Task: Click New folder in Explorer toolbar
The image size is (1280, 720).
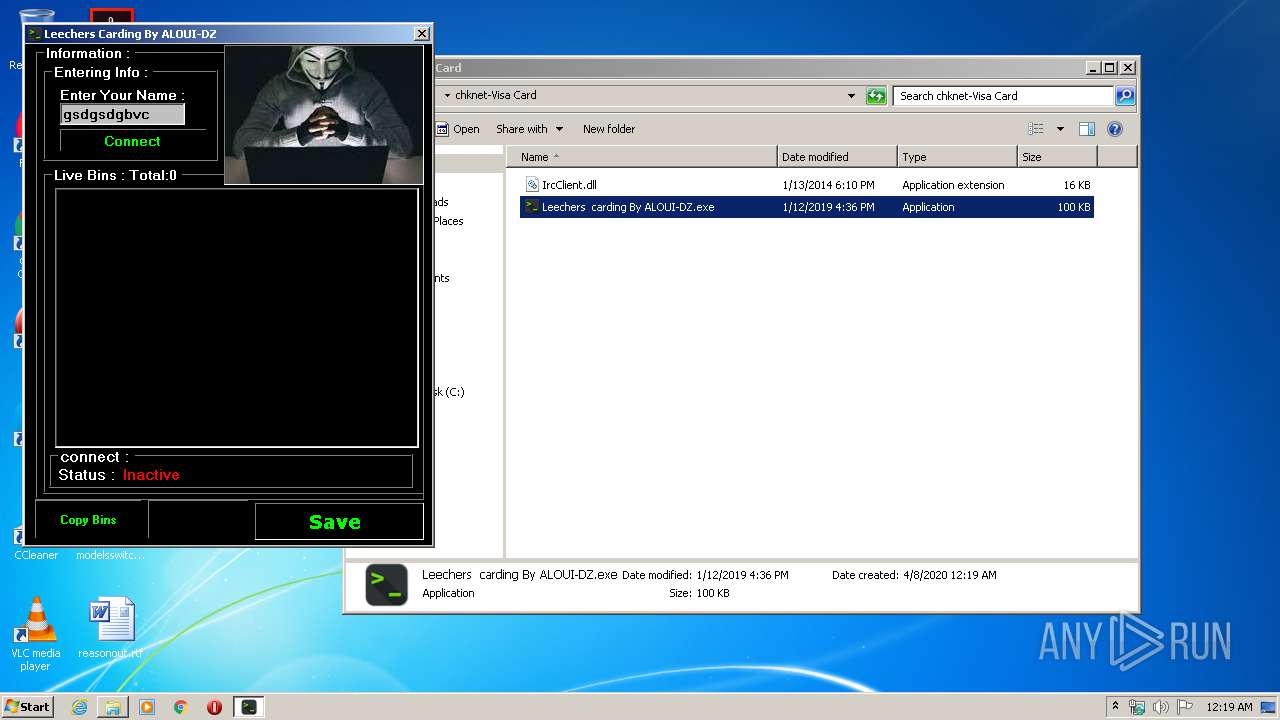Action: [x=609, y=129]
